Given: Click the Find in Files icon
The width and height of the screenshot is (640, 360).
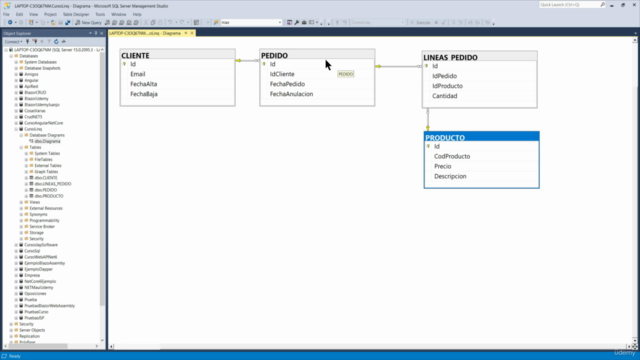Looking at the screenshot, I should [216, 22].
